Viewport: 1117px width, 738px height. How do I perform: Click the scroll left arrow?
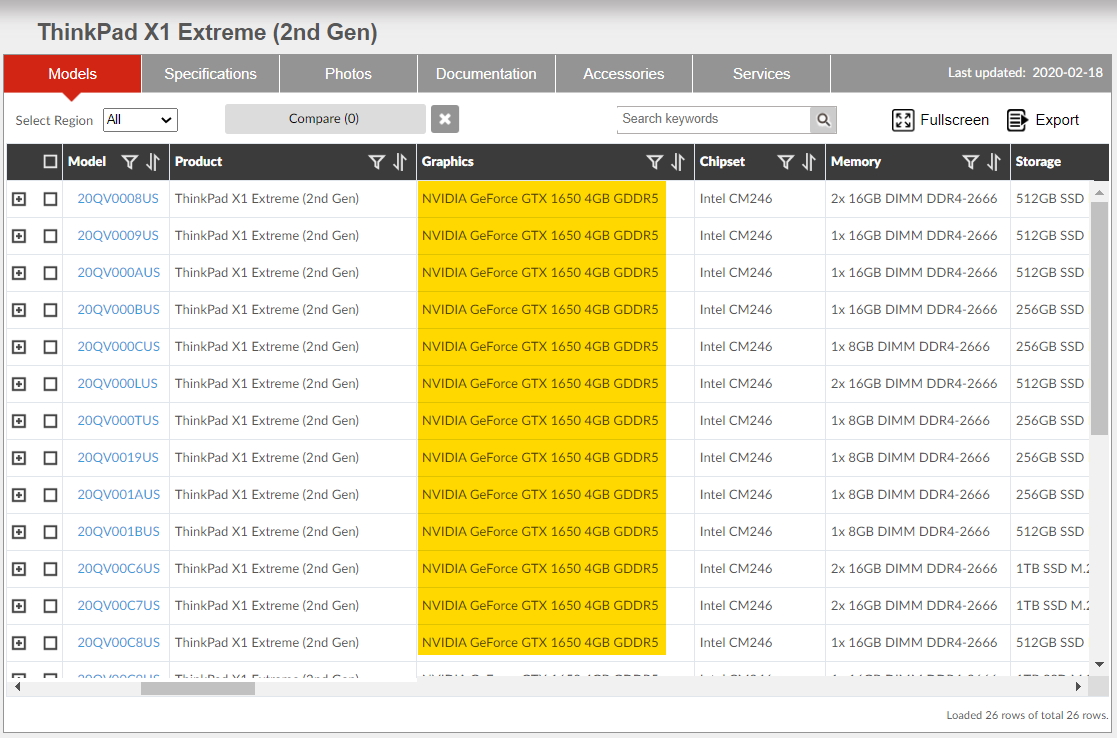coord(17,687)
